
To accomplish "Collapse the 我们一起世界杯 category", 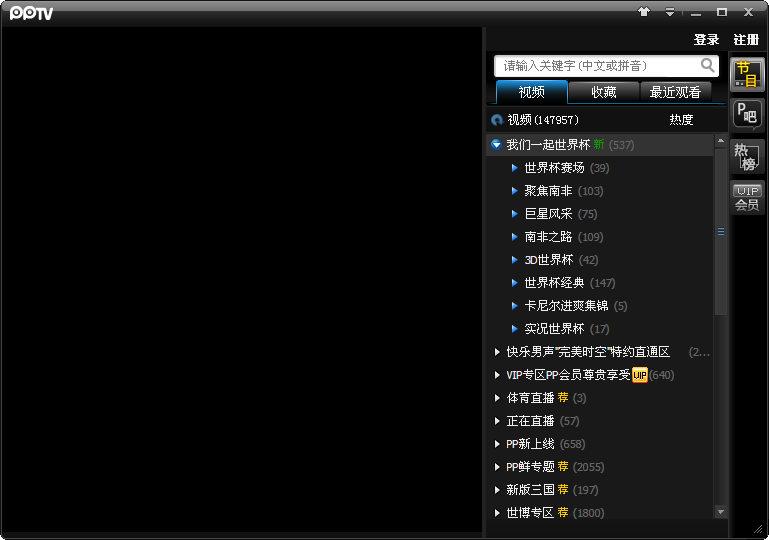I will coord(496,145).
